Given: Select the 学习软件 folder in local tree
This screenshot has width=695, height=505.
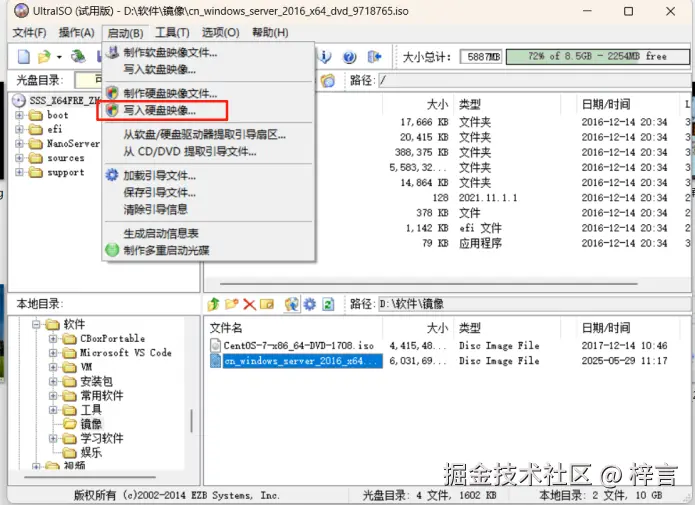Looking at the screenshot, I should tap(102, 438).
